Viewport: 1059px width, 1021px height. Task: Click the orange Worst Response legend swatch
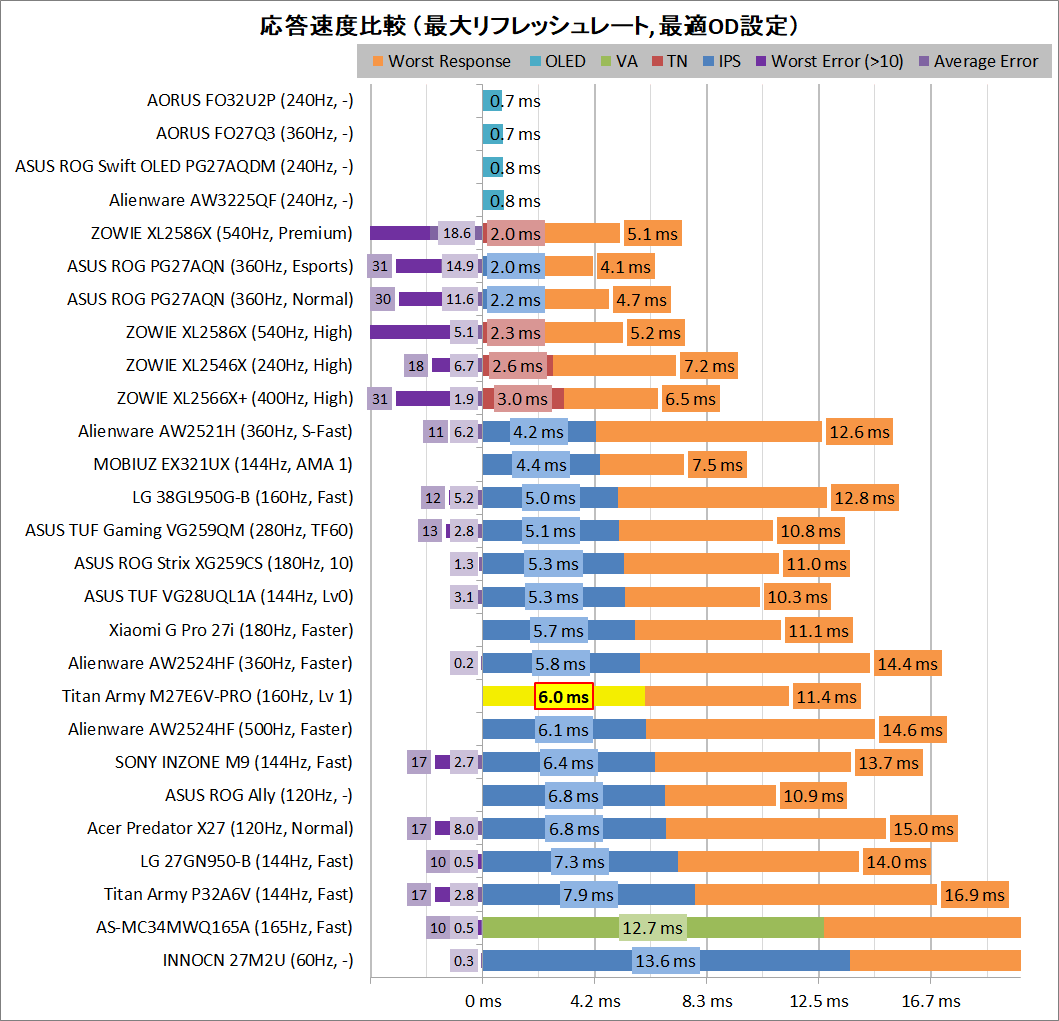(378, 61)
